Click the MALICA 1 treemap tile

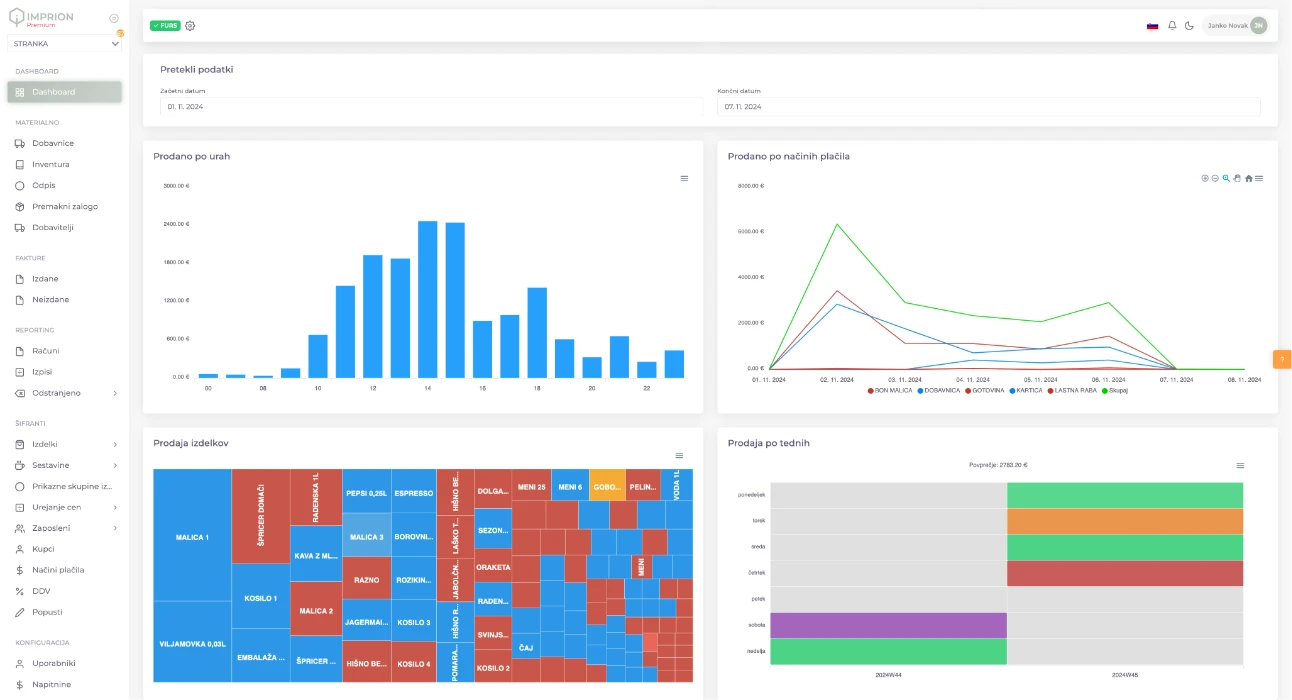[192, 537]
